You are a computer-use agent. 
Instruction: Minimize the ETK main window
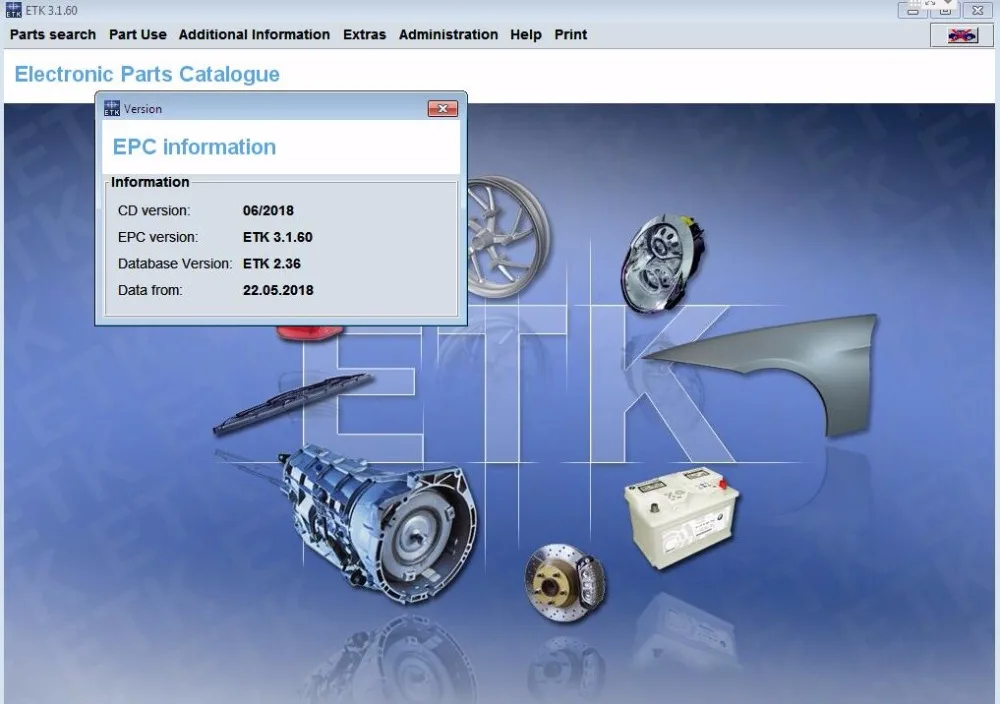(913, 10)
